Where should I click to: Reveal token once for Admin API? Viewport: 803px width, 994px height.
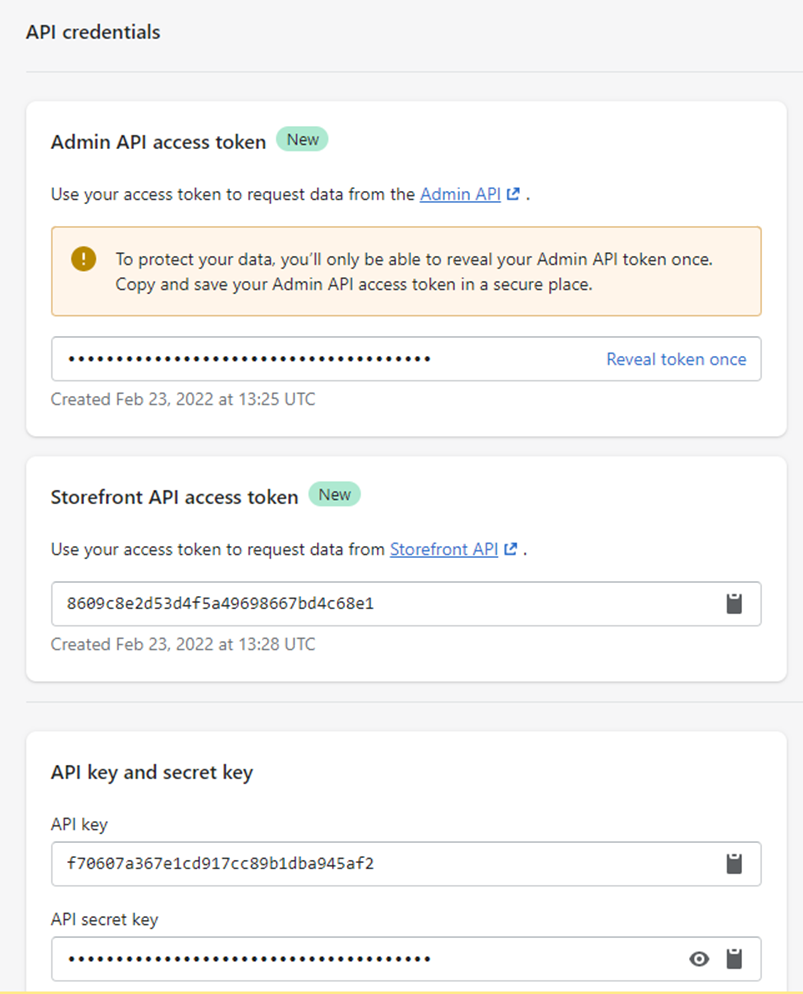coord(676,359)
